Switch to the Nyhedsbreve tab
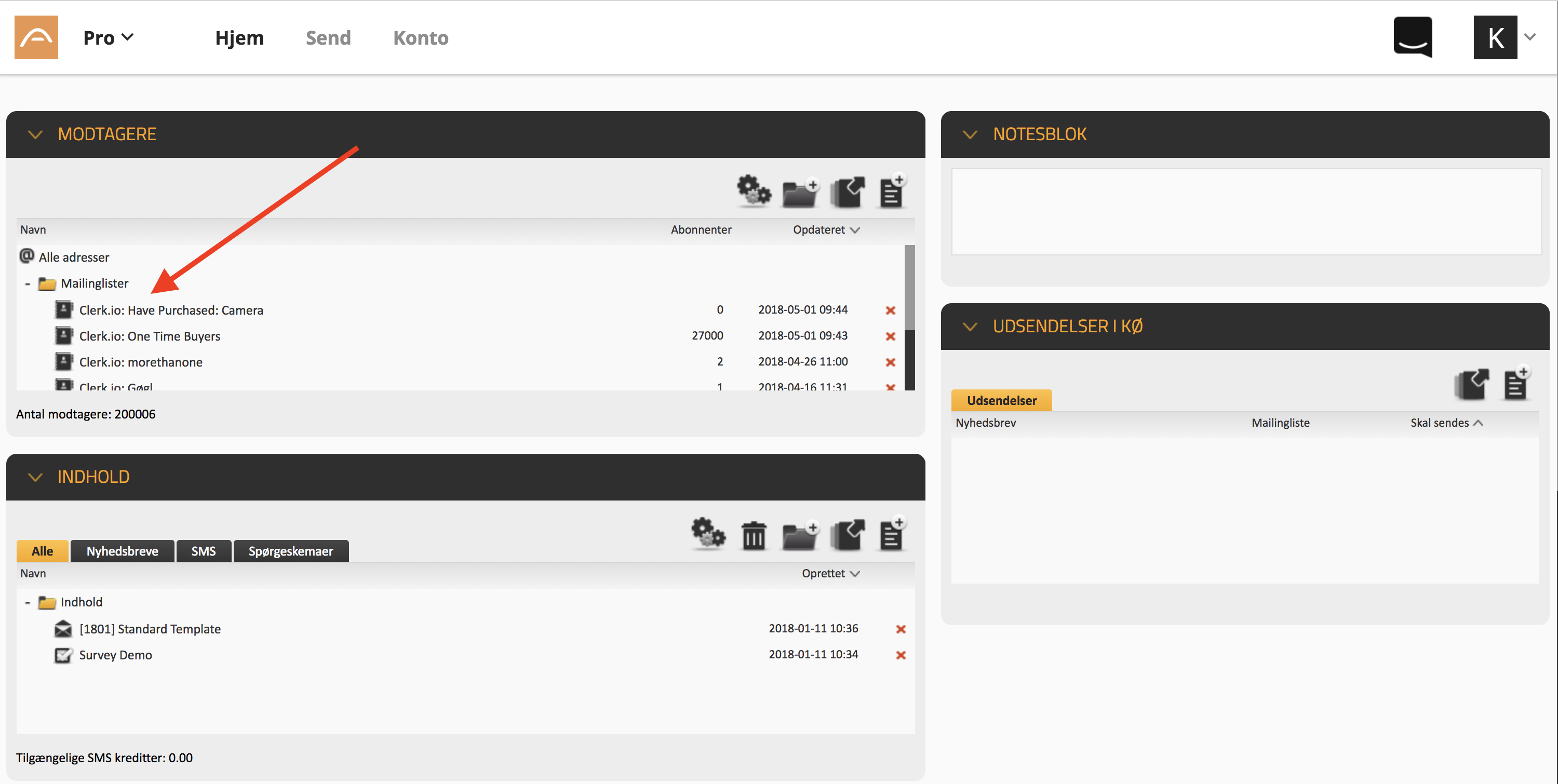 122,551
